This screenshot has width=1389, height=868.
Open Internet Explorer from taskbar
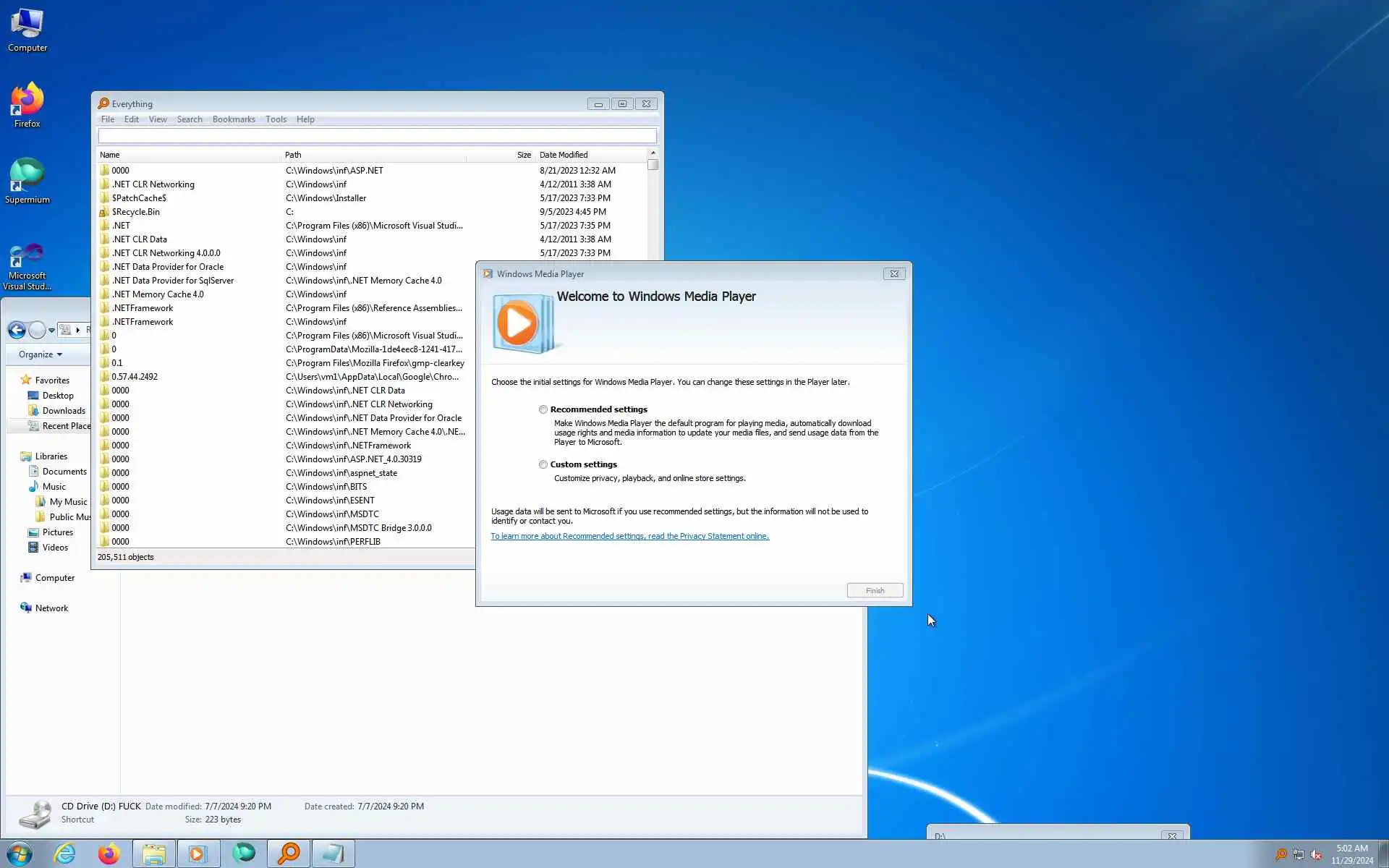[x=65, y=854]
